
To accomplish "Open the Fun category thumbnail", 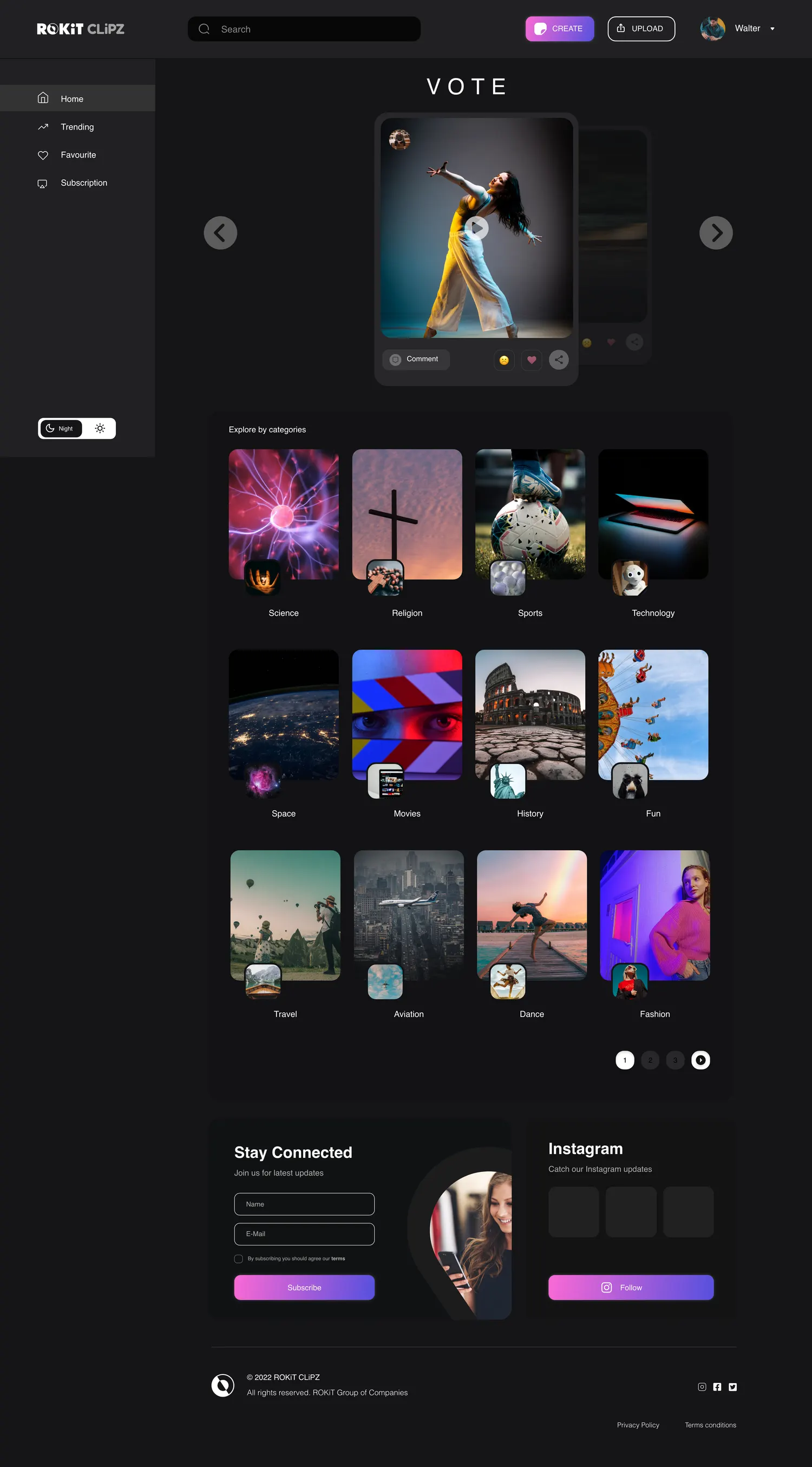I will coord(653,714).
